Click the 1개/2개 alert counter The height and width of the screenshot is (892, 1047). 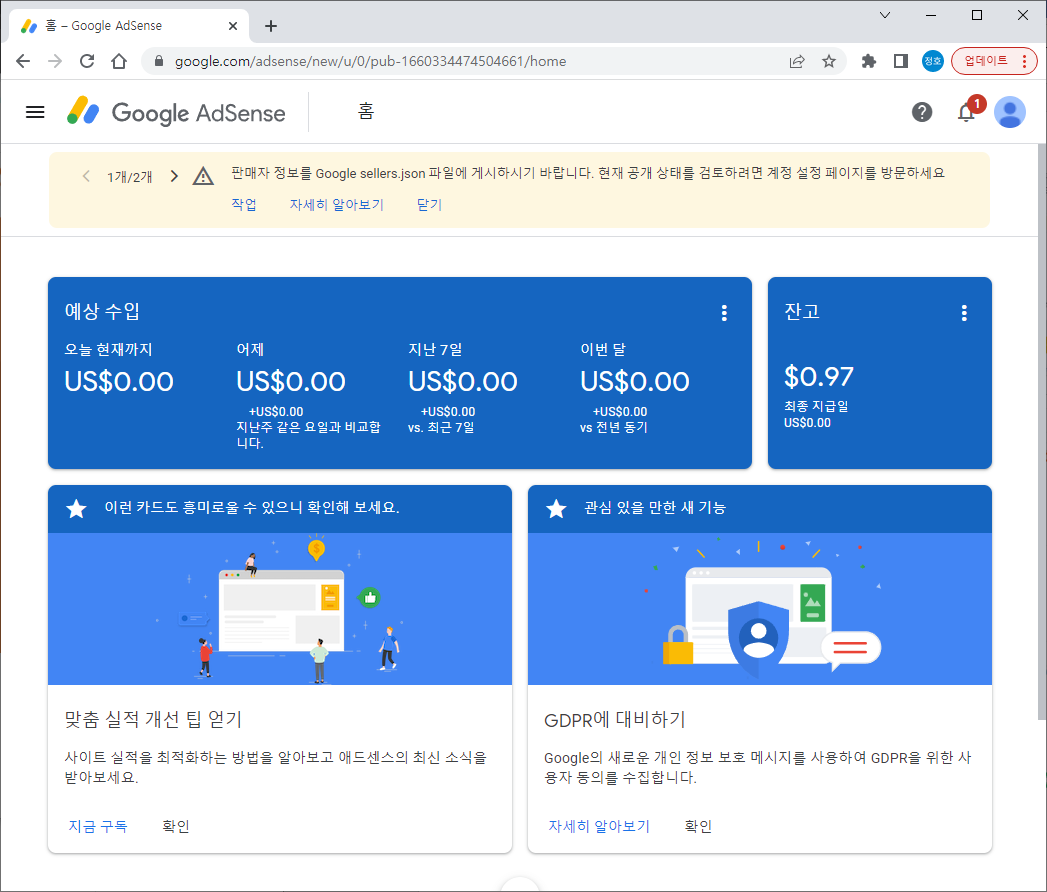pos(130,177)
